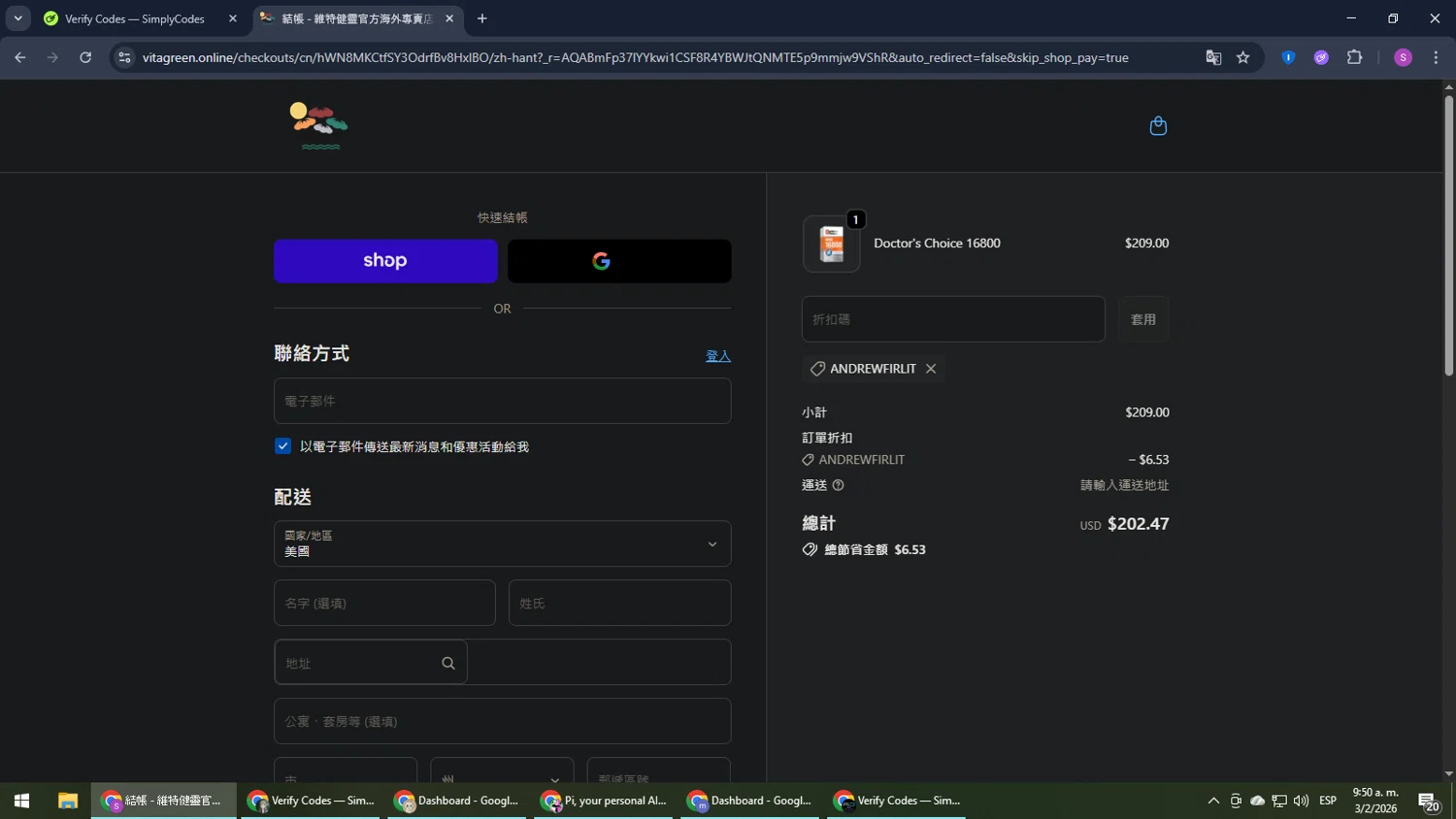Switch to Pi personal AI taskbar window

[603, 801]
